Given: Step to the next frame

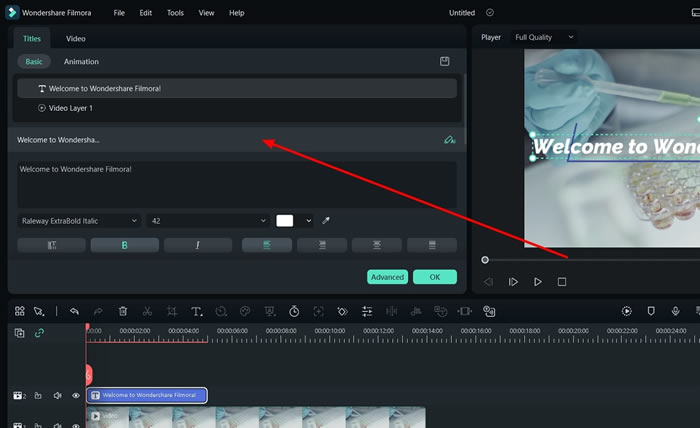Looking at the screenshot, I should pyautogui.click(x=513, y=282).
